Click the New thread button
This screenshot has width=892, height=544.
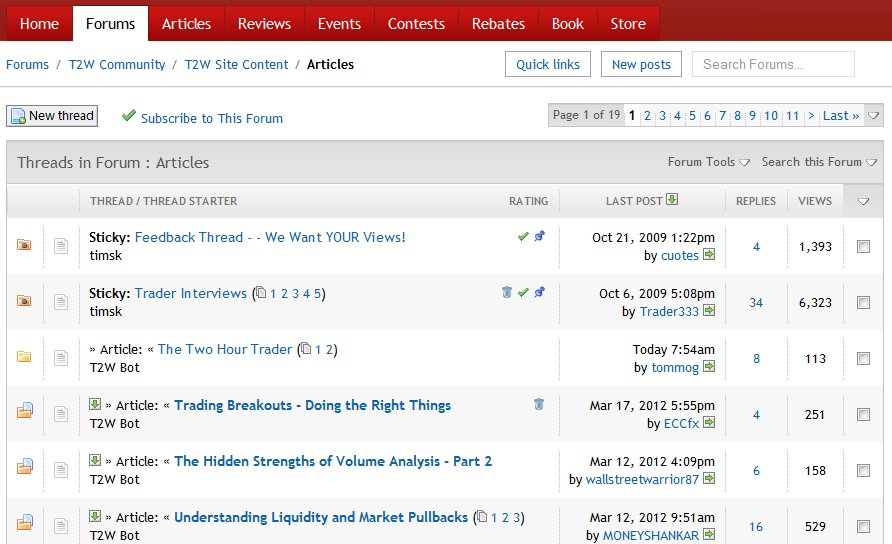click(x=52, y=116)
